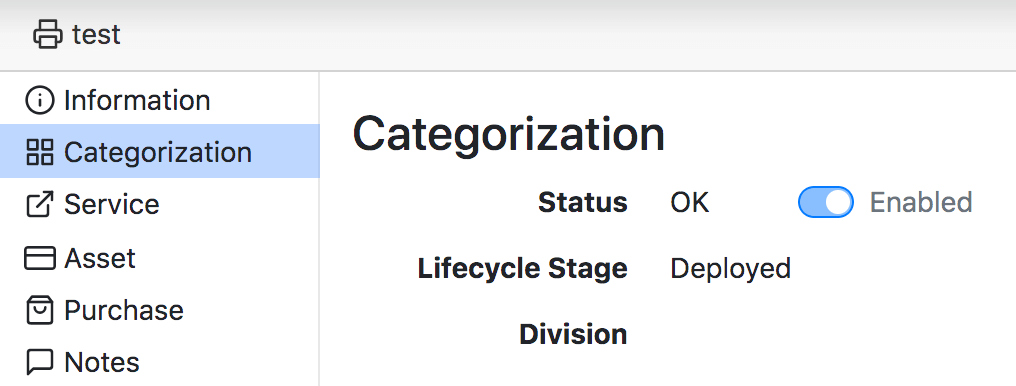Toggle the Enabled status switch
The height and width of the screenshot is (386, 1016).
tap(826, 202)
